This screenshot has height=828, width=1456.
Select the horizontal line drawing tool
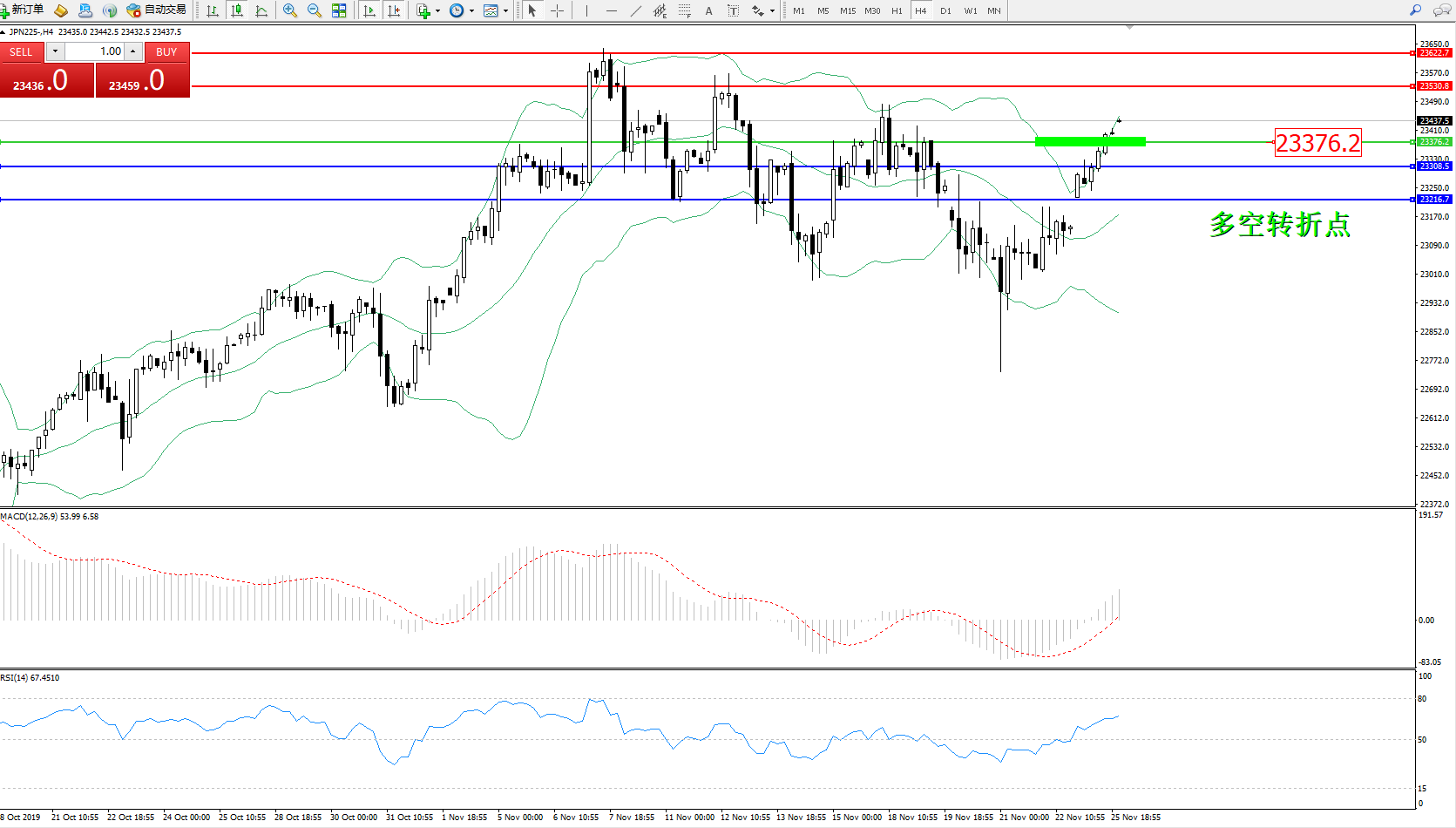click(612, 10)
